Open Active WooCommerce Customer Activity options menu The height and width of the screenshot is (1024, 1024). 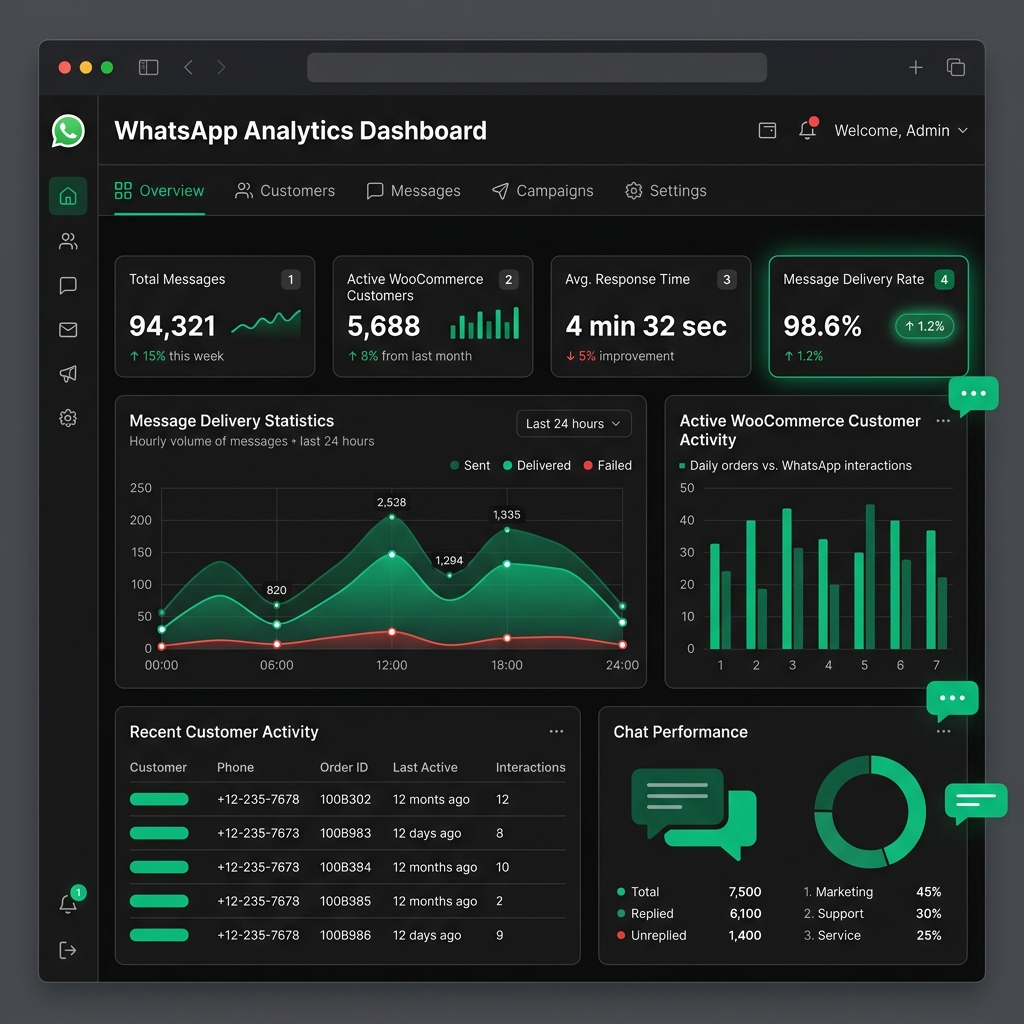943,421
